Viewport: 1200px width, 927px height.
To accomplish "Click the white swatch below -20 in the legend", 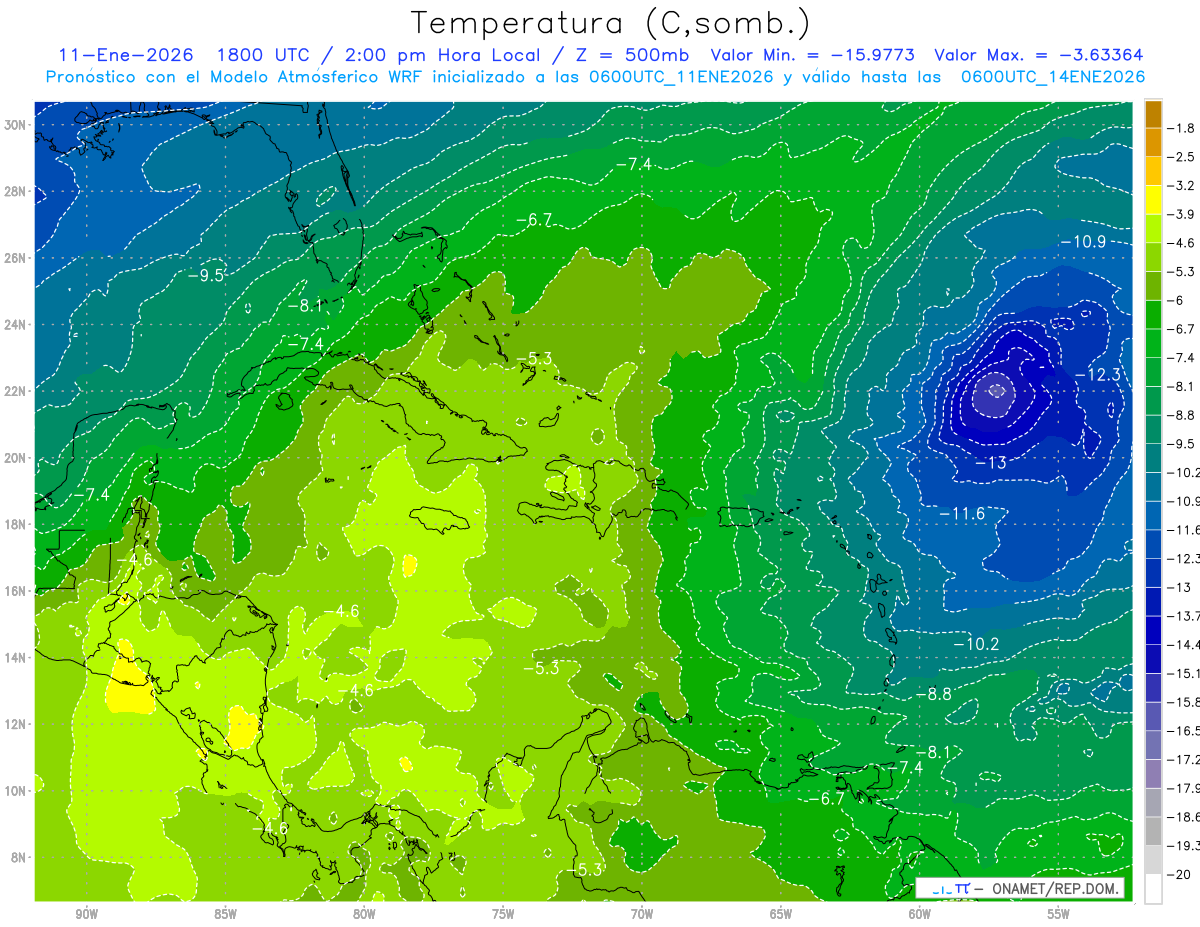I will coord(1153,889).
